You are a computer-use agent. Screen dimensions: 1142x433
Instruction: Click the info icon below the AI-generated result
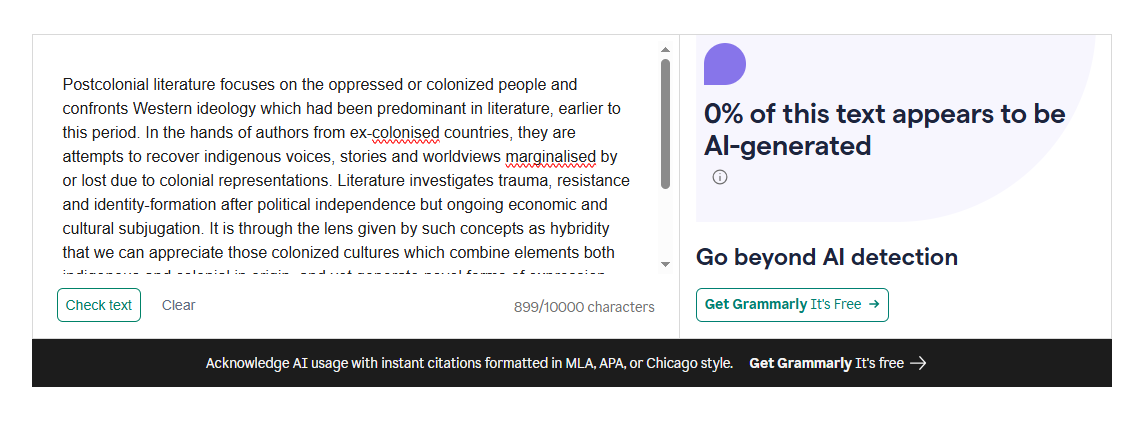point(720,177)
